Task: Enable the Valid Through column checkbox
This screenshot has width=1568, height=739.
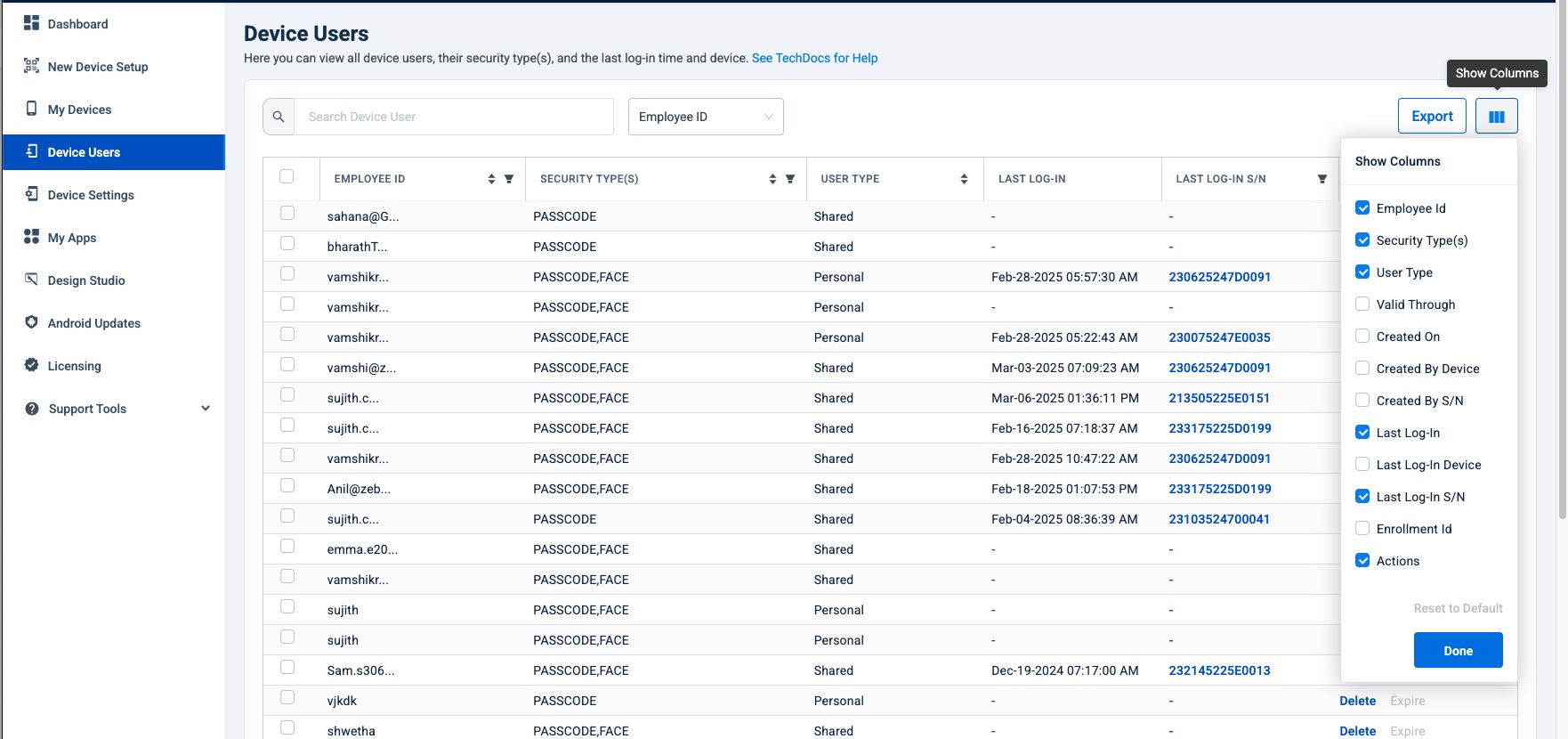Action: (x=1362, y=305)
